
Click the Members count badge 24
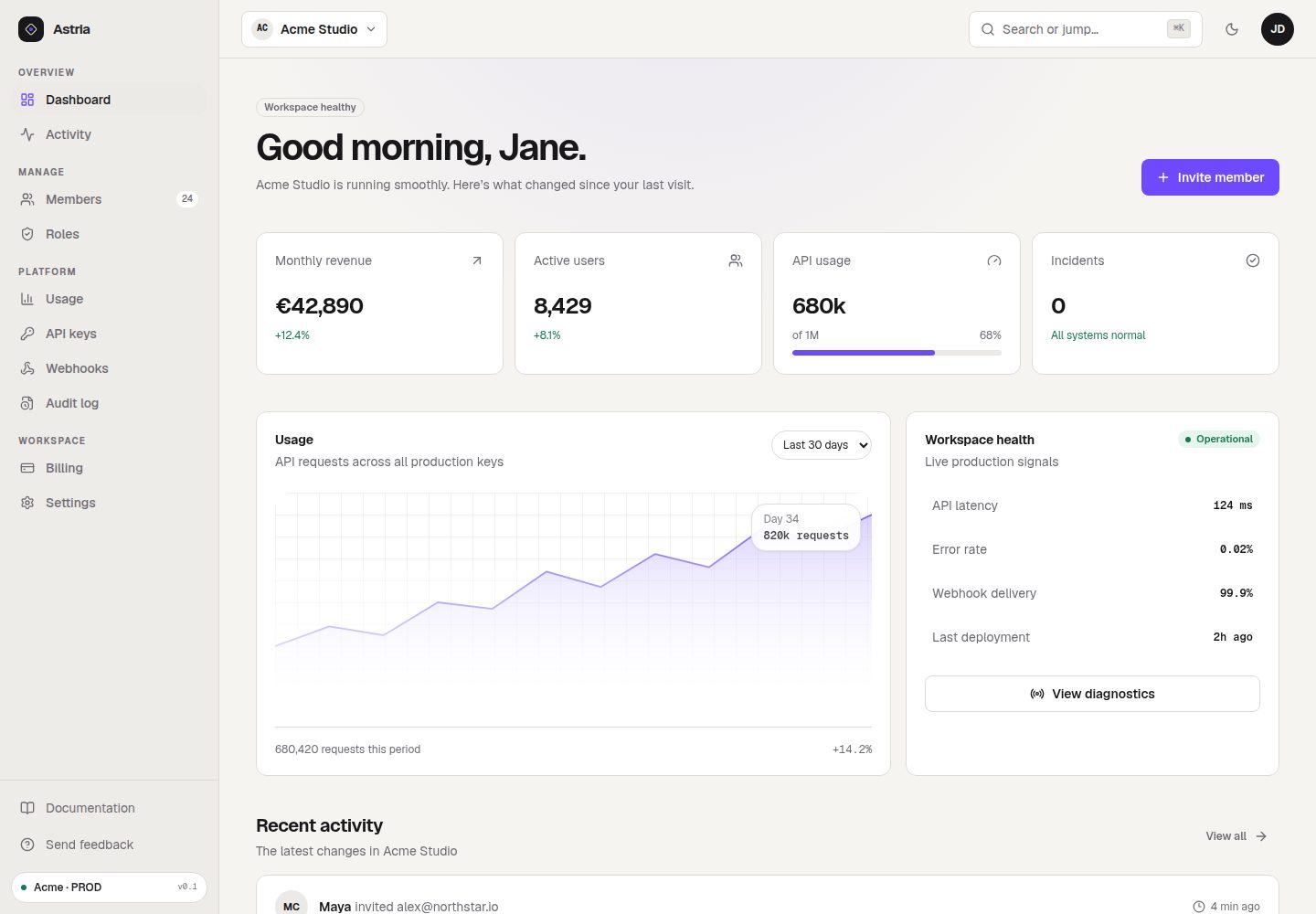click(187, 199)
